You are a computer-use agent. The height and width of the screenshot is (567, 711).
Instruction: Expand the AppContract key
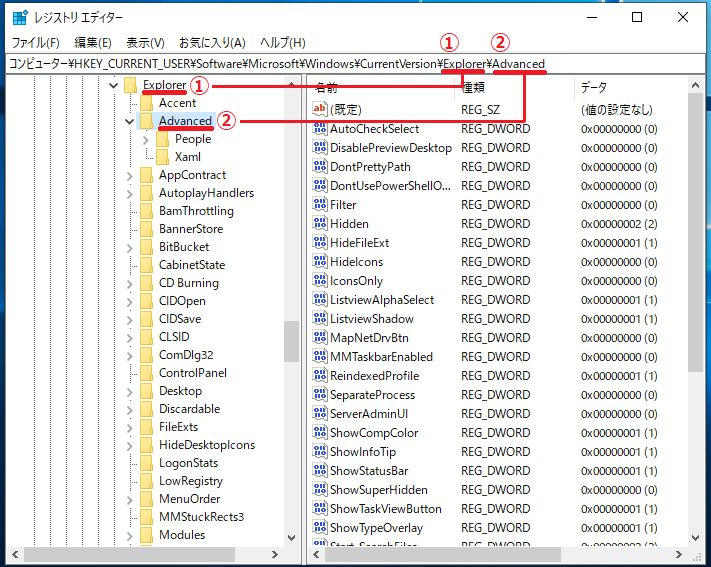[x=130, y=176]
